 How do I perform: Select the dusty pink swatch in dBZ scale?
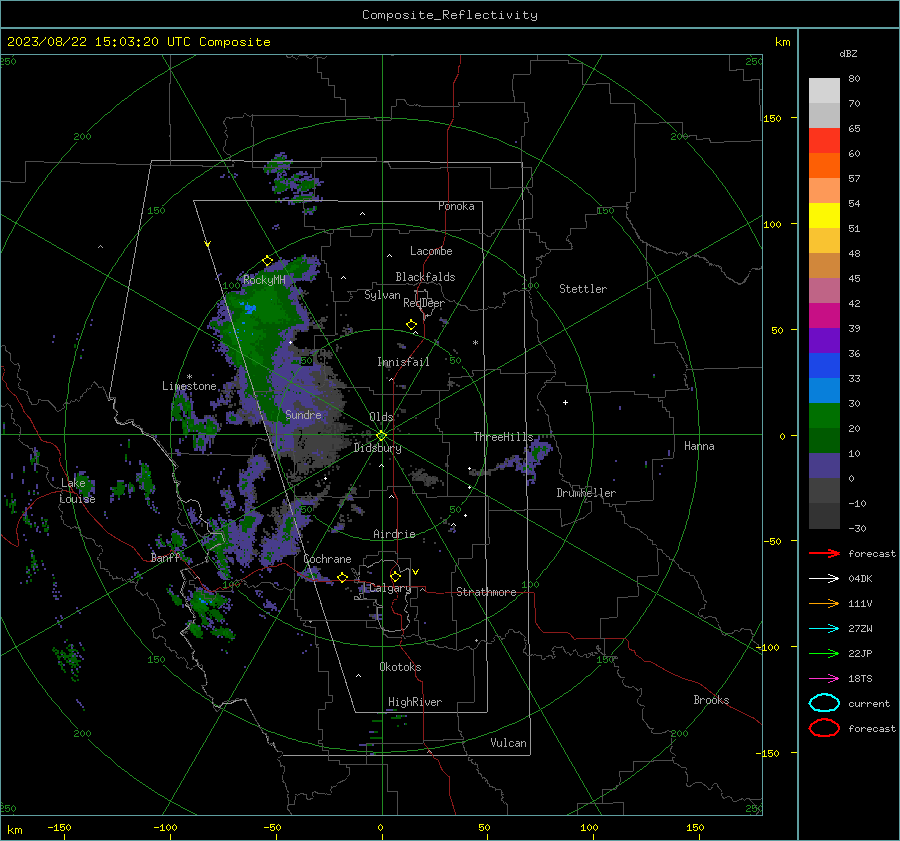[x=824, y=291]
